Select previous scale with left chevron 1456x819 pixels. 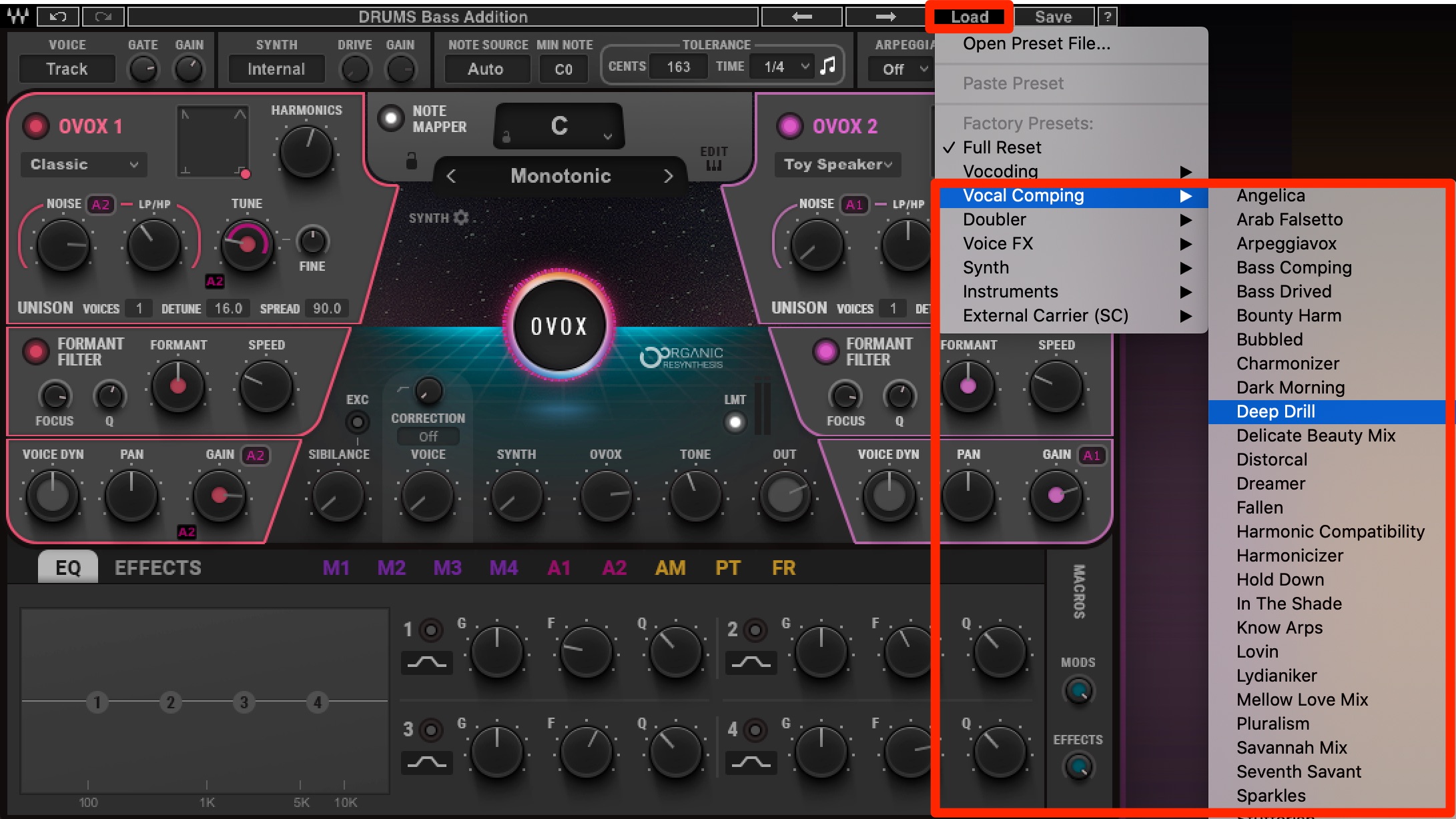tap(451, 176)
